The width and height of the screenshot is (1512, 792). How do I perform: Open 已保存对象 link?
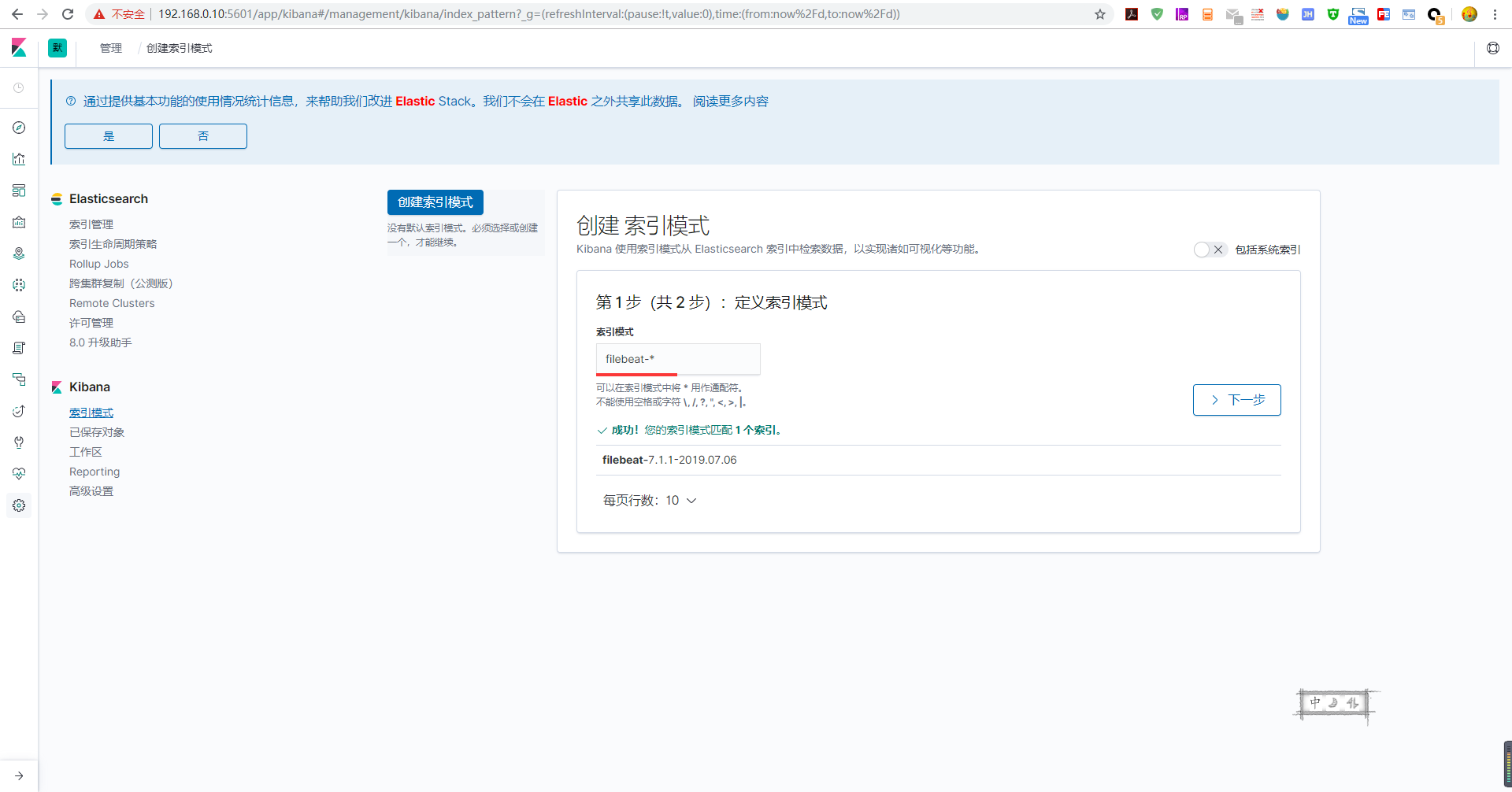pyautogui.click(x=97, y=432)
